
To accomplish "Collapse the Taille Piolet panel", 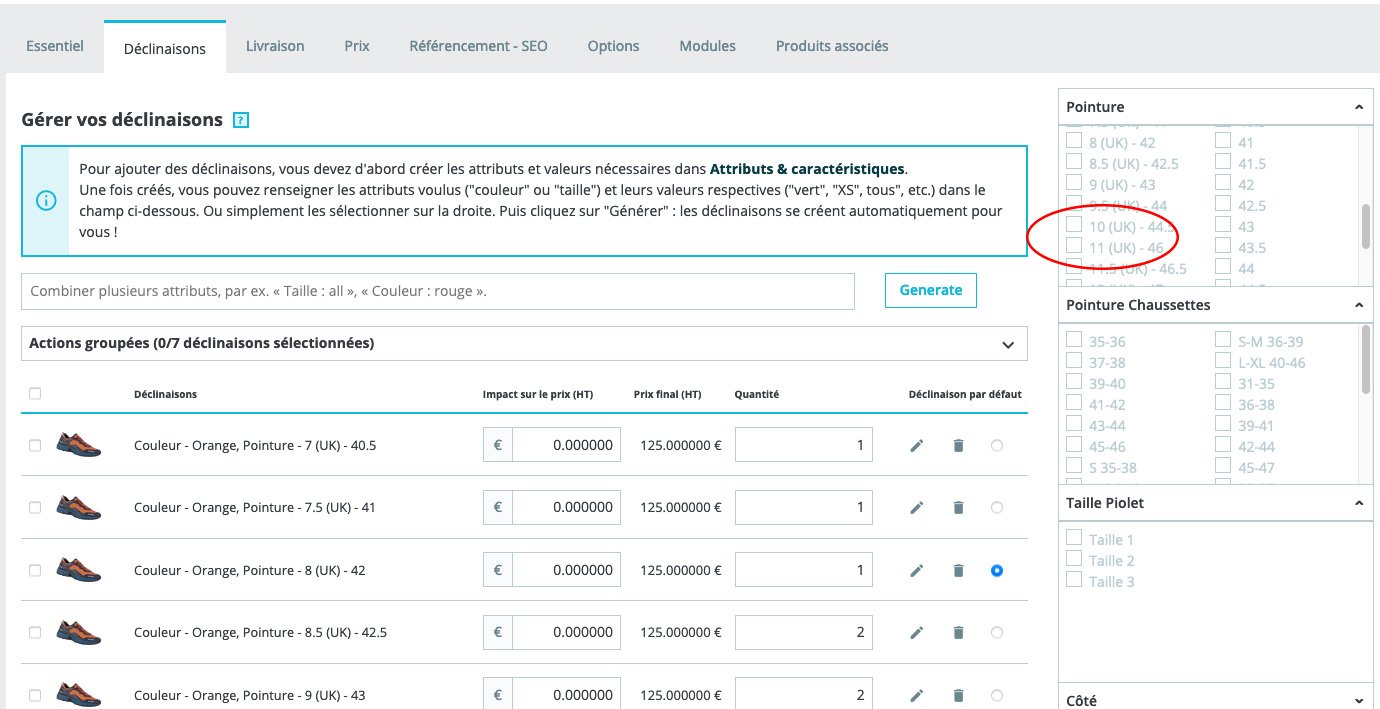I will (1358, 503).
